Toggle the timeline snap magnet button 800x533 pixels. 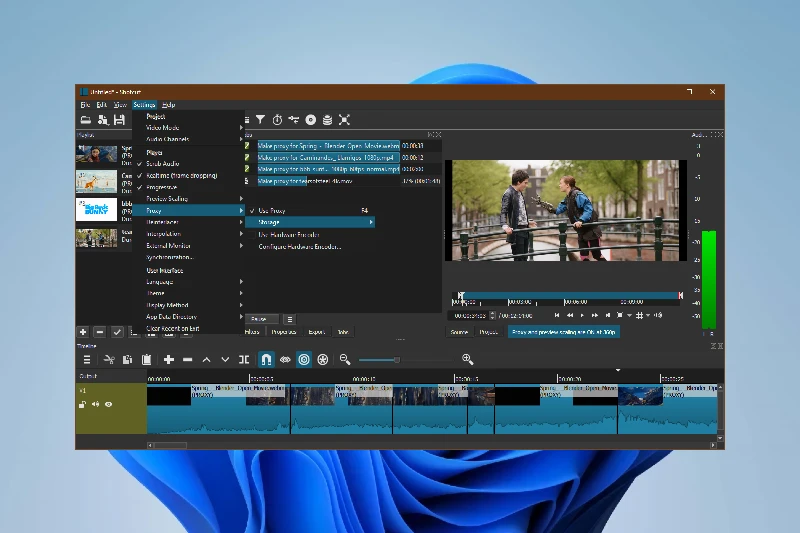[266, 360]
